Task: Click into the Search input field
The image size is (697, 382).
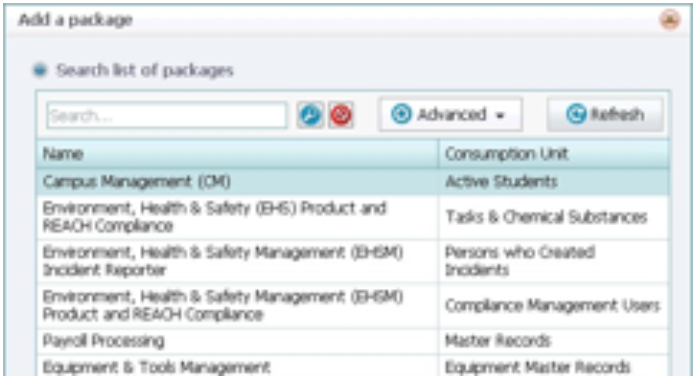Action: [167, 115]
